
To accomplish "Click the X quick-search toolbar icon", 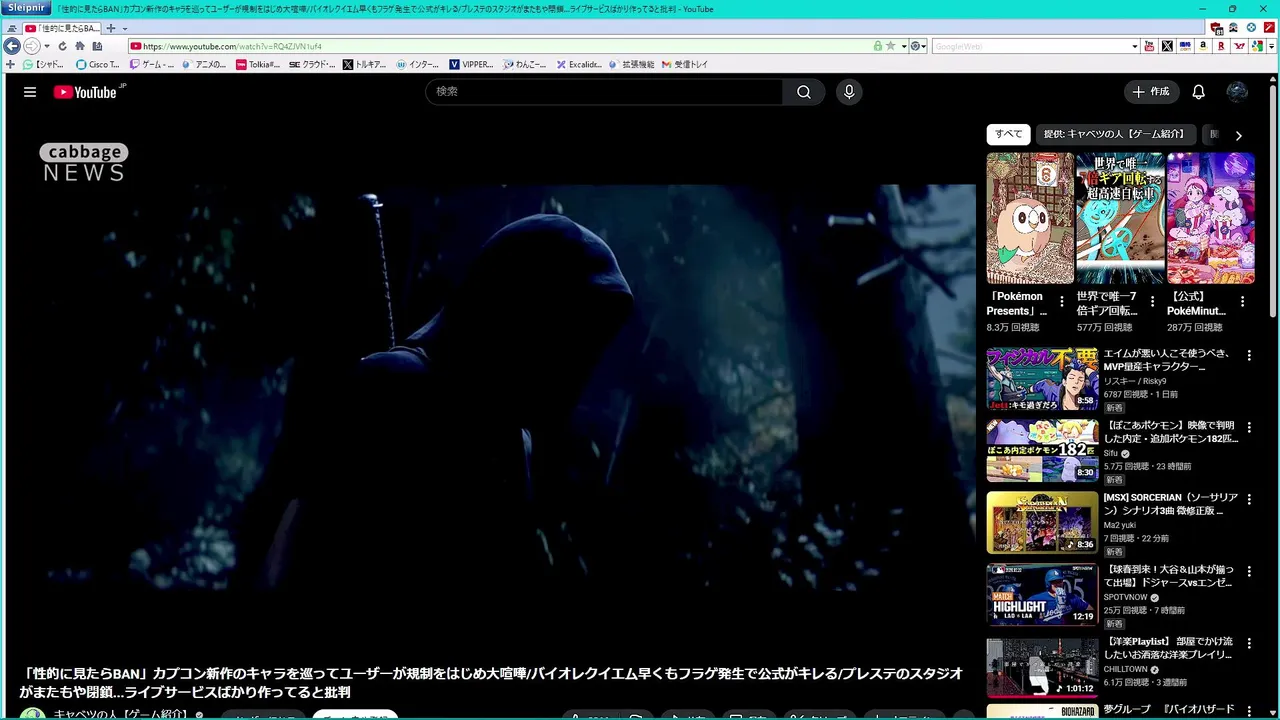I will pos(1167,46).
